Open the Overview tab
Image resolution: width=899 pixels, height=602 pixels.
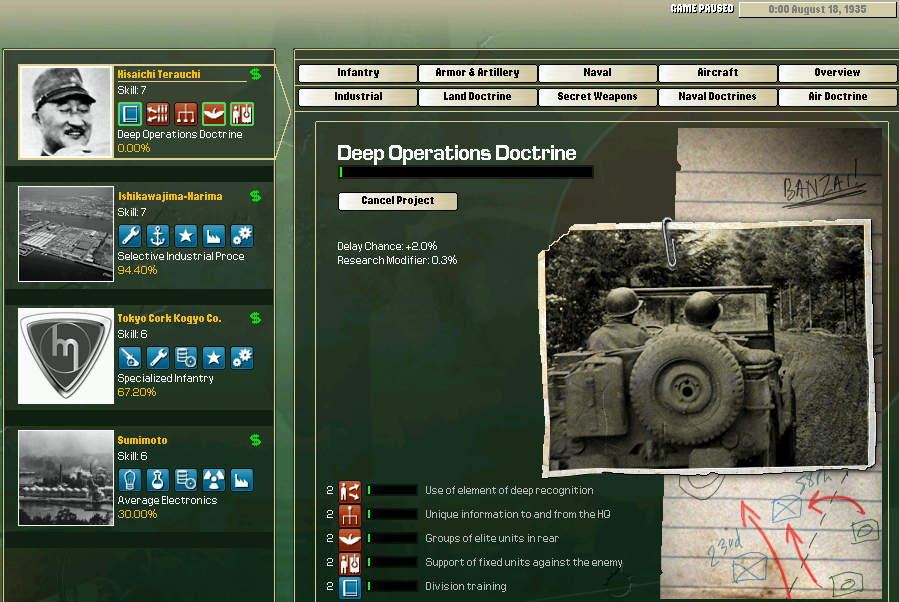[x=837, y=73]
